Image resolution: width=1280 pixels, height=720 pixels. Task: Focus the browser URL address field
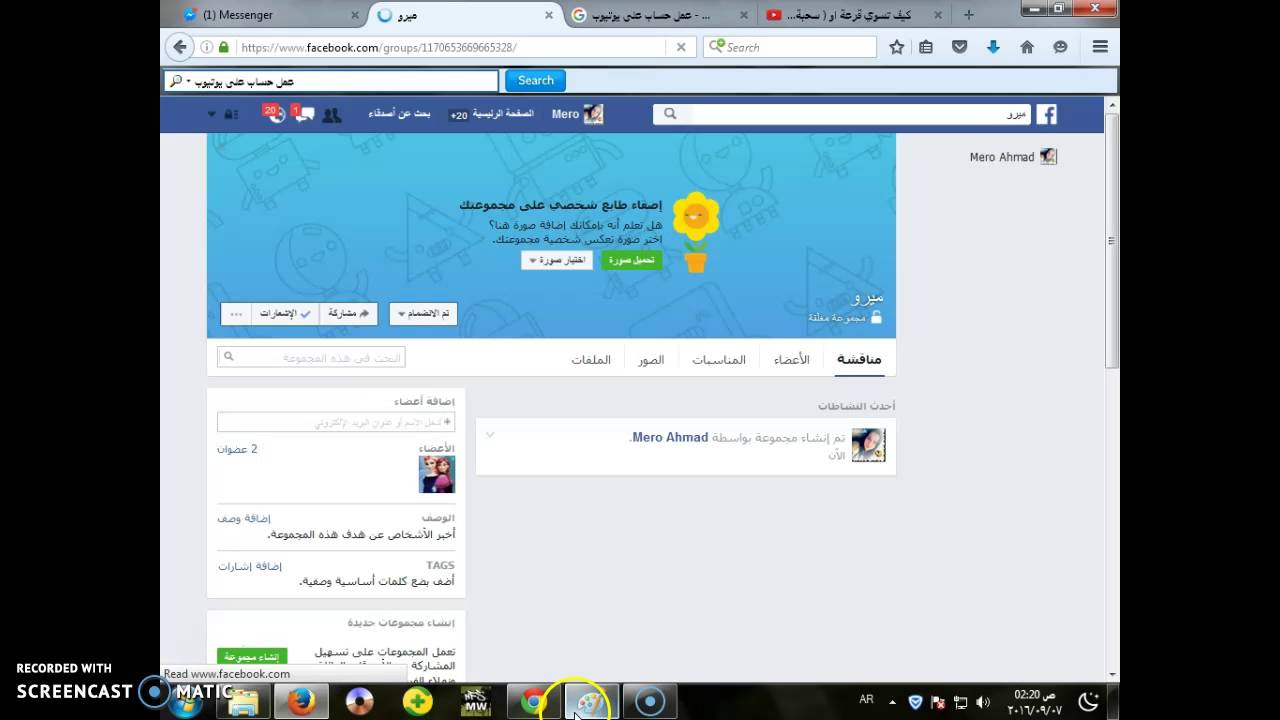(450, 47)
